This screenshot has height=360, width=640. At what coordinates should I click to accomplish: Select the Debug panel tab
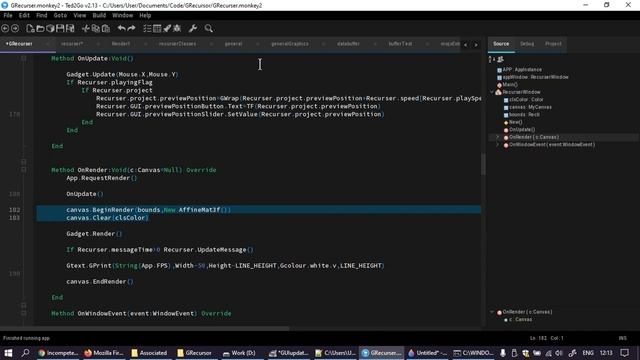tap(527, 44)
